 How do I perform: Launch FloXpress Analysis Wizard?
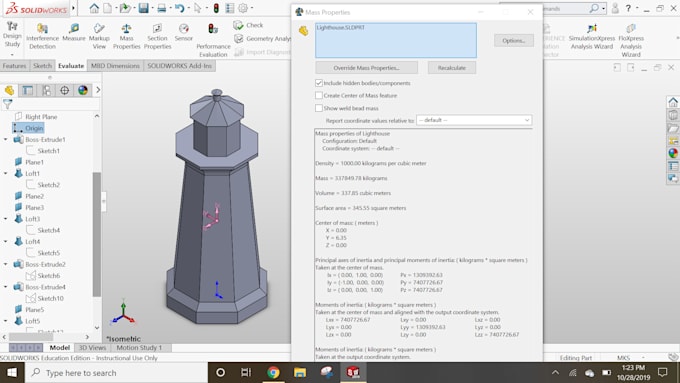click(631, 40)
